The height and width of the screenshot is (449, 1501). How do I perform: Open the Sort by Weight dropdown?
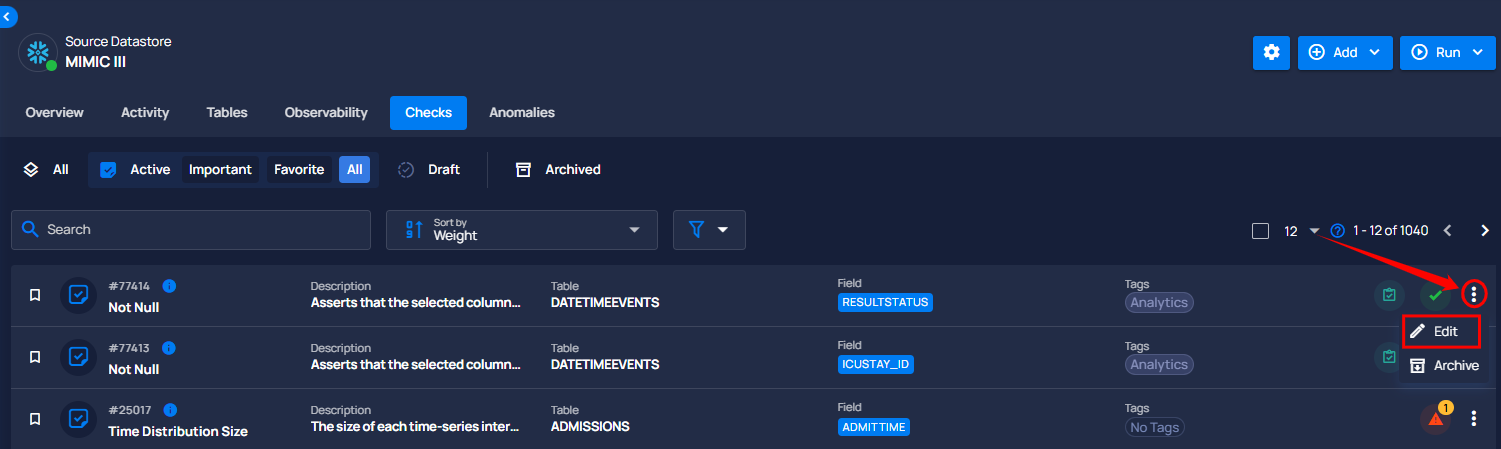[522, 230]
